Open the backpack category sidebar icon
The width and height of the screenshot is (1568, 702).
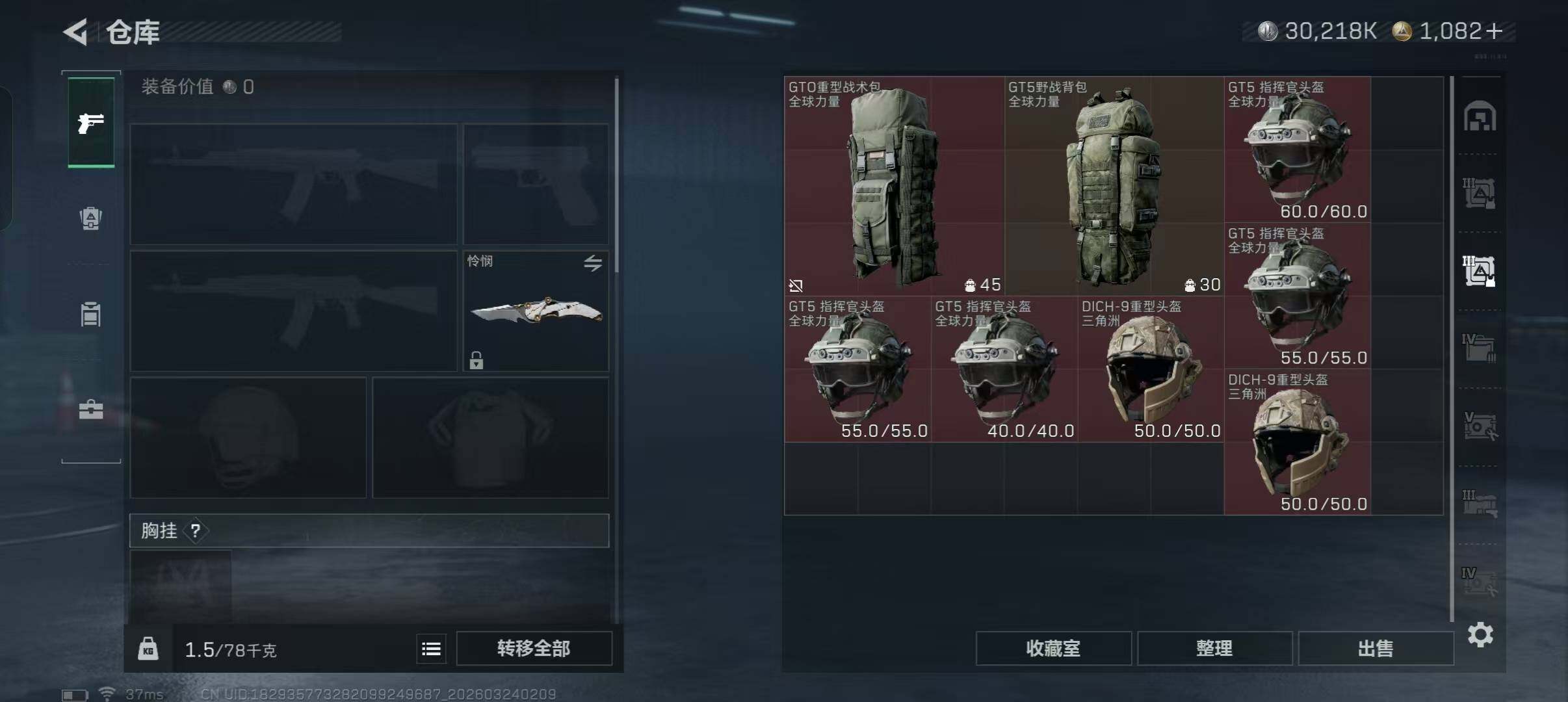point(91,218)
